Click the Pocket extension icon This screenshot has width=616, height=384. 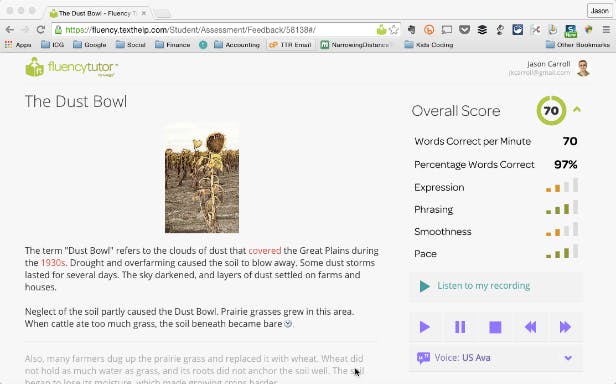point(464,30)
